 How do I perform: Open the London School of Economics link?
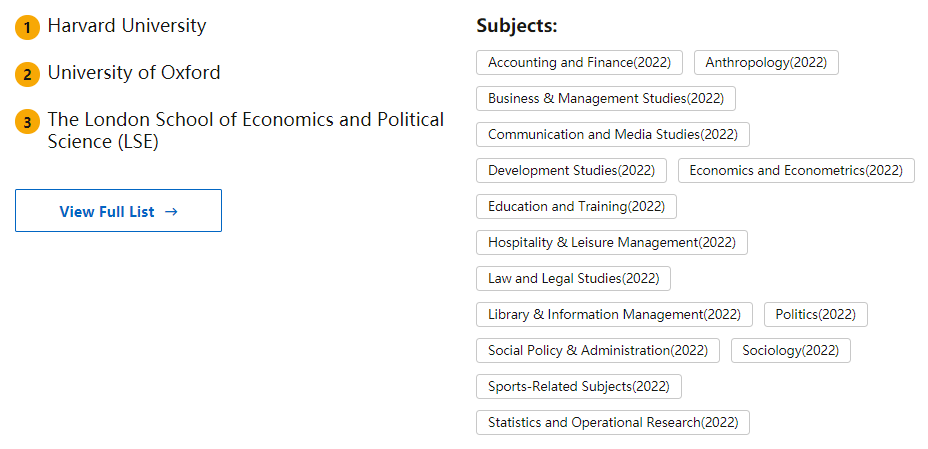pos(245,130)
